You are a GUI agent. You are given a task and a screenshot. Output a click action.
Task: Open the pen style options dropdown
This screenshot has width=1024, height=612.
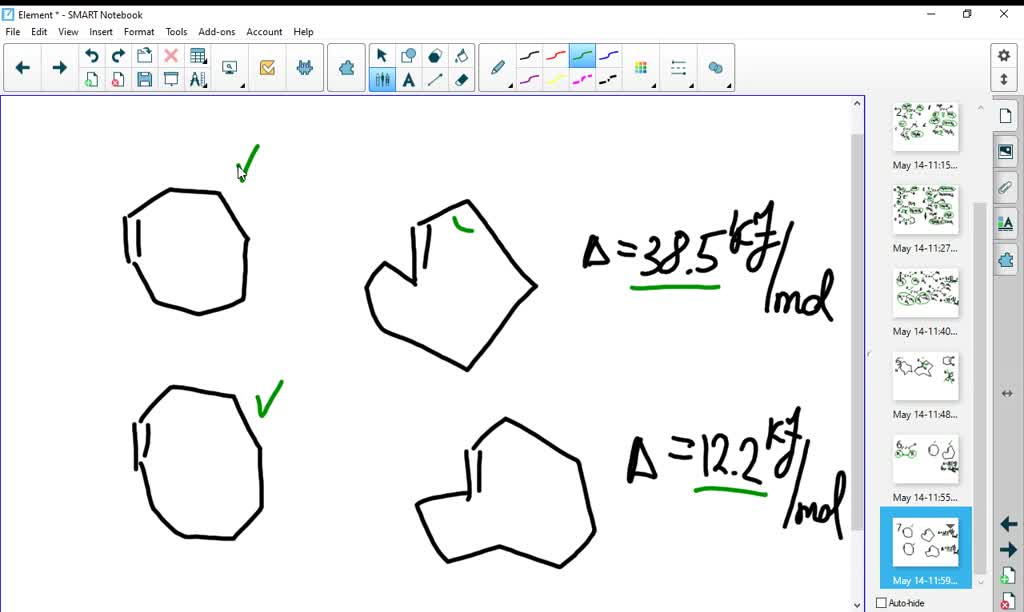(x=510, y=86)
